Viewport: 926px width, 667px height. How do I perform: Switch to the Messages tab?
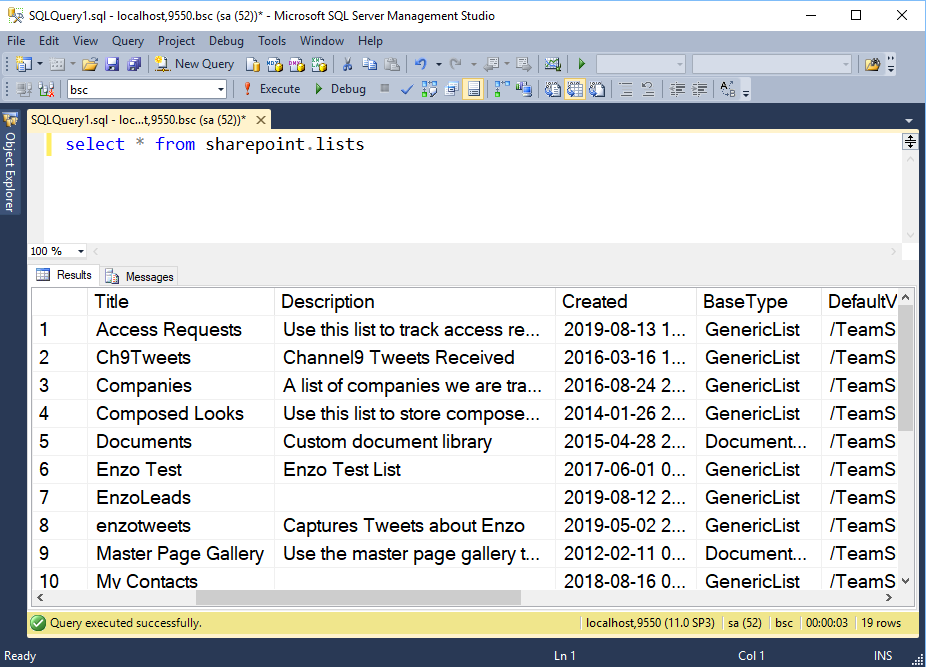coord(139,276)
